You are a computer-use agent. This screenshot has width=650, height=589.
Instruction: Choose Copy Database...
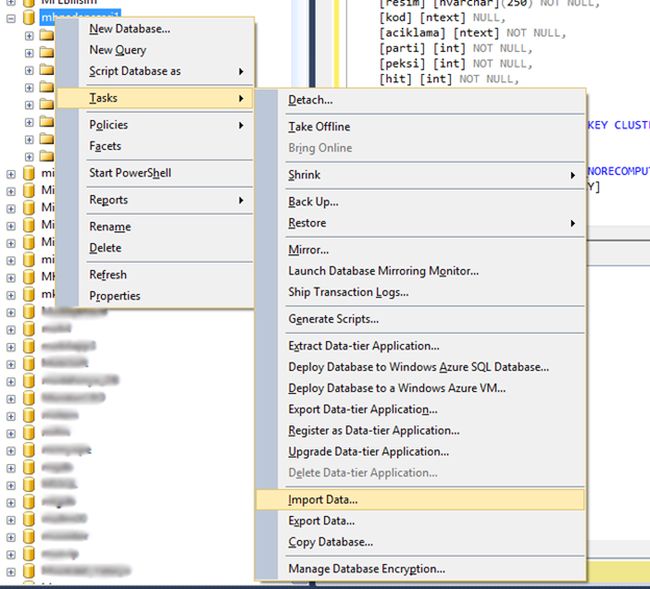pyautogui.click(x=420, y=542)
